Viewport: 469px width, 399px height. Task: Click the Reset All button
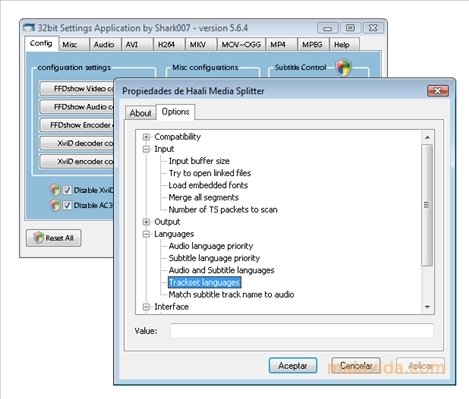(x=54, y=238)
